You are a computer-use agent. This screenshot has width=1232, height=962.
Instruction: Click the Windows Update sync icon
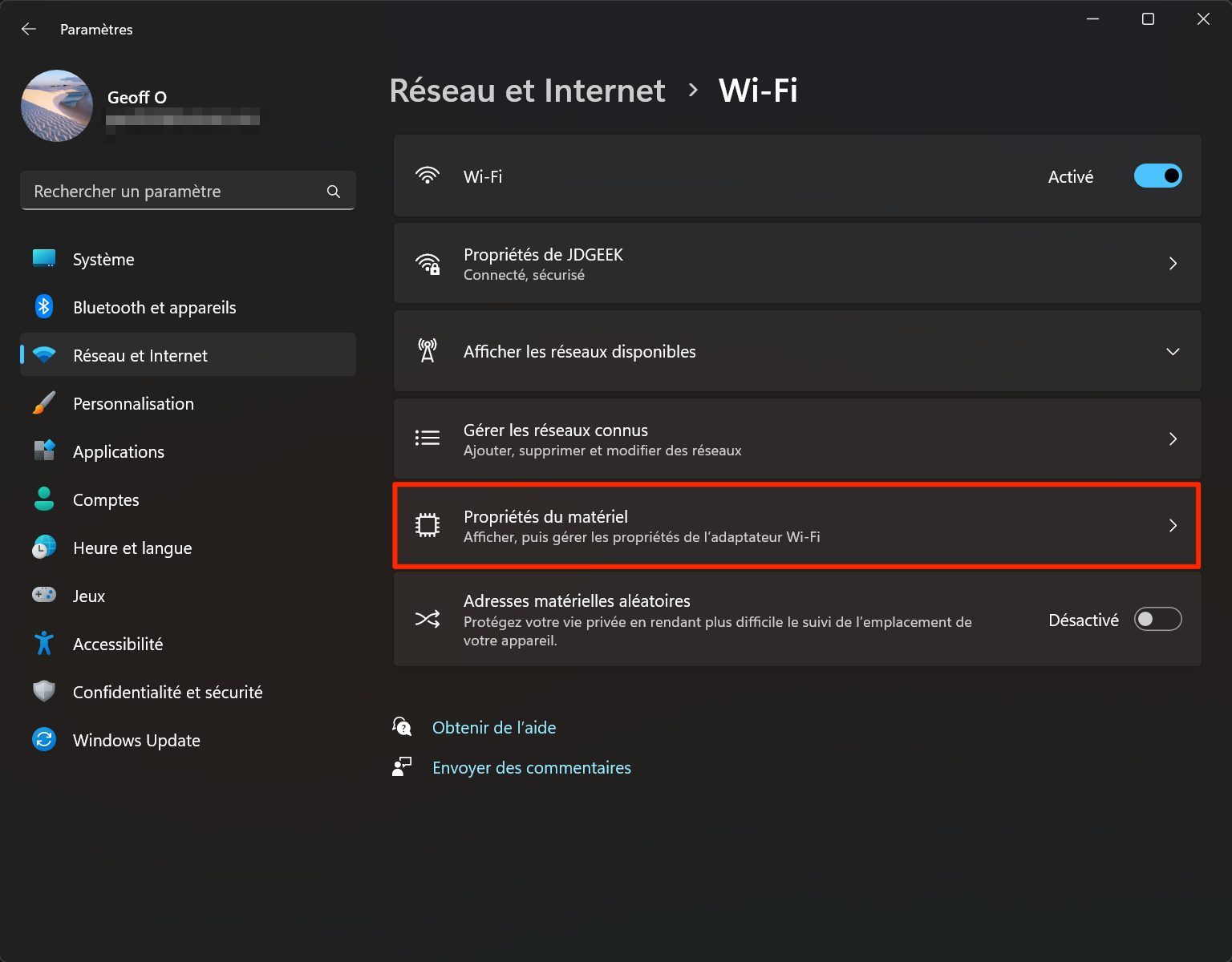coord(44,739)
